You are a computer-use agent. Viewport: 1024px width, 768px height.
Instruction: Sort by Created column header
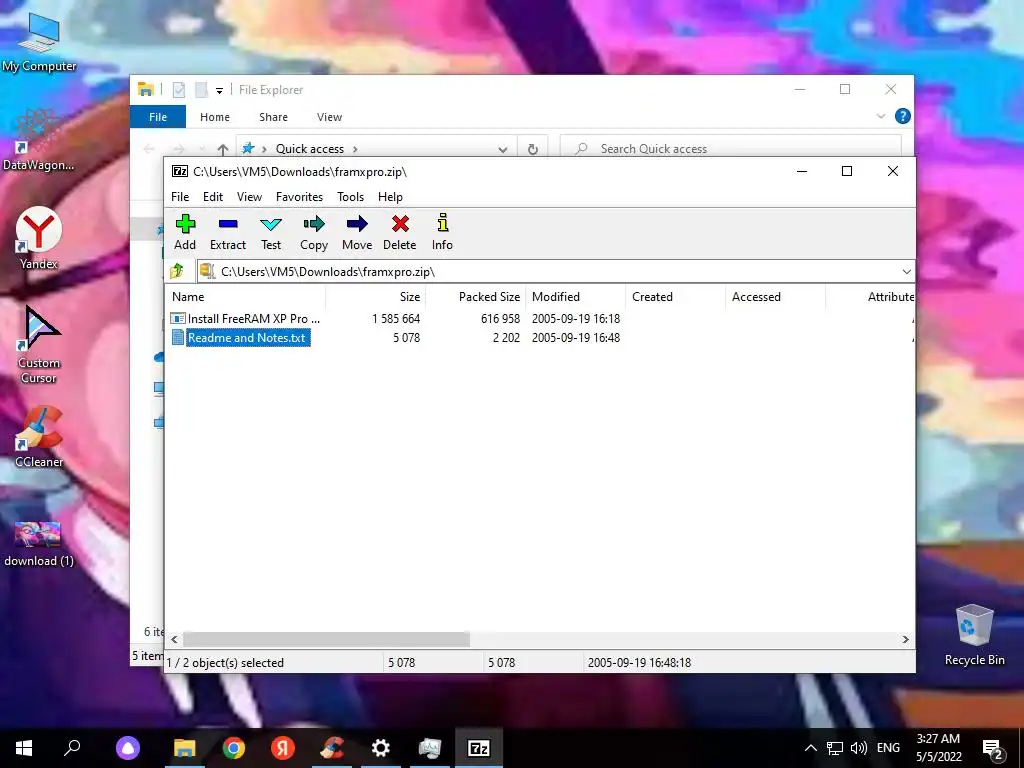tap(675, 296)
